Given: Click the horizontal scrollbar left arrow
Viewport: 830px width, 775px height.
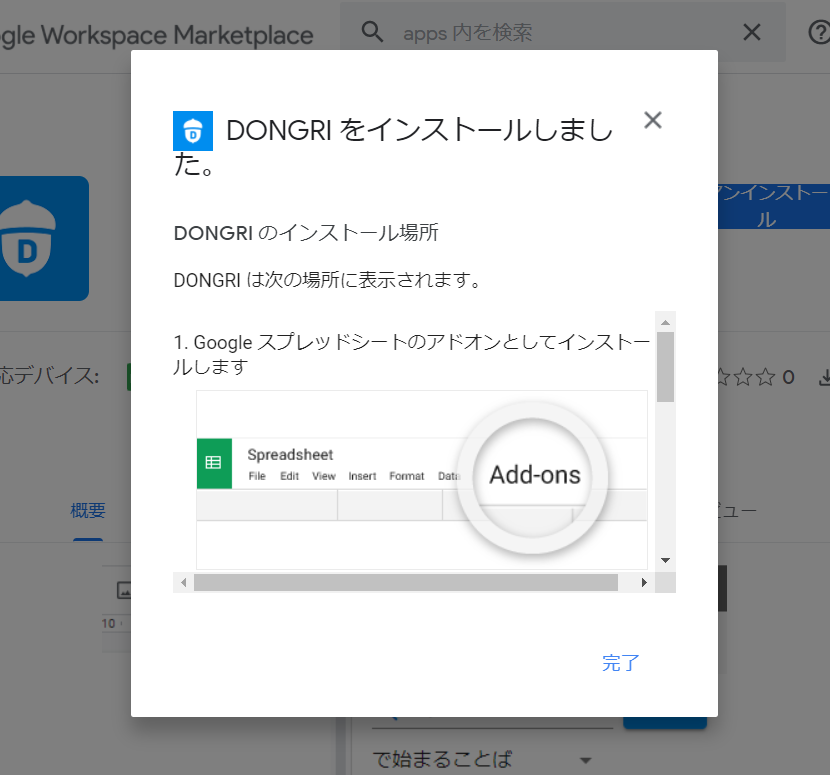Looking at the screenshot, I should [184, 582].
